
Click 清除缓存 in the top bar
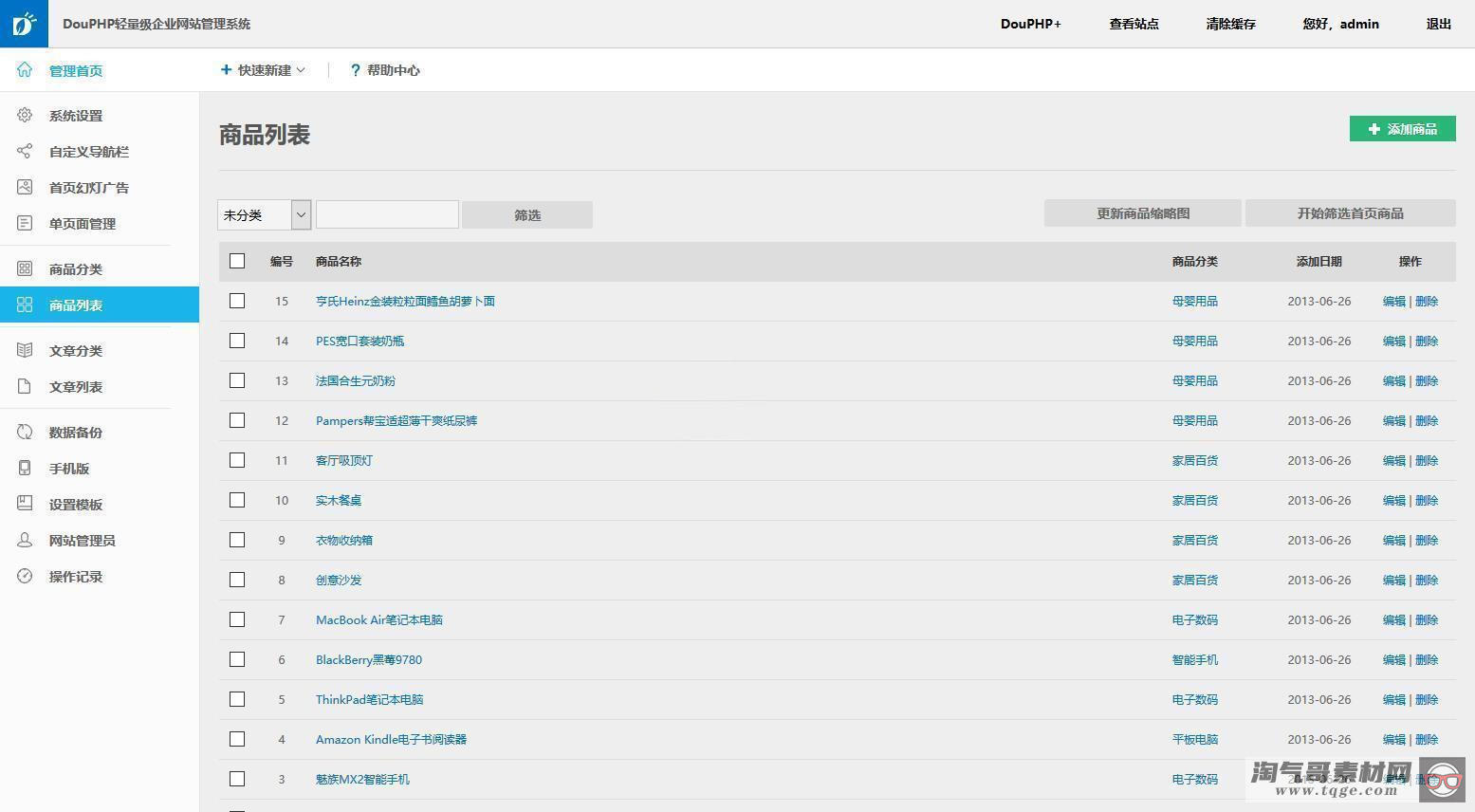1231,24
